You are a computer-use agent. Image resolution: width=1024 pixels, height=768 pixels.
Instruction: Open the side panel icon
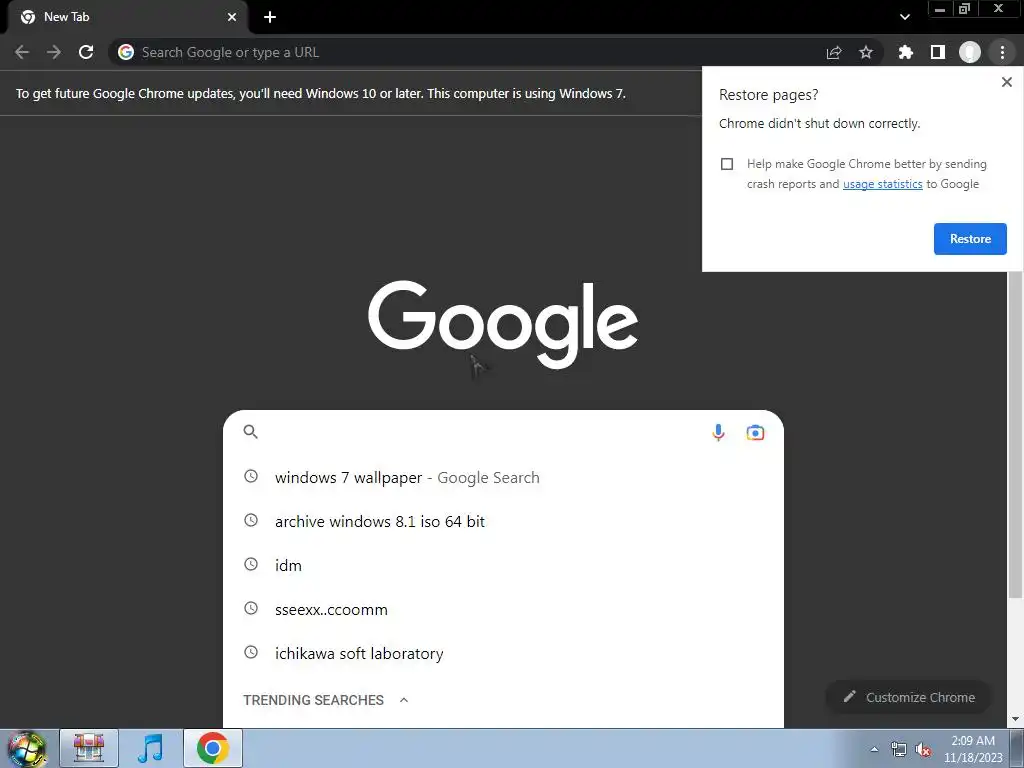click(938, 52)
